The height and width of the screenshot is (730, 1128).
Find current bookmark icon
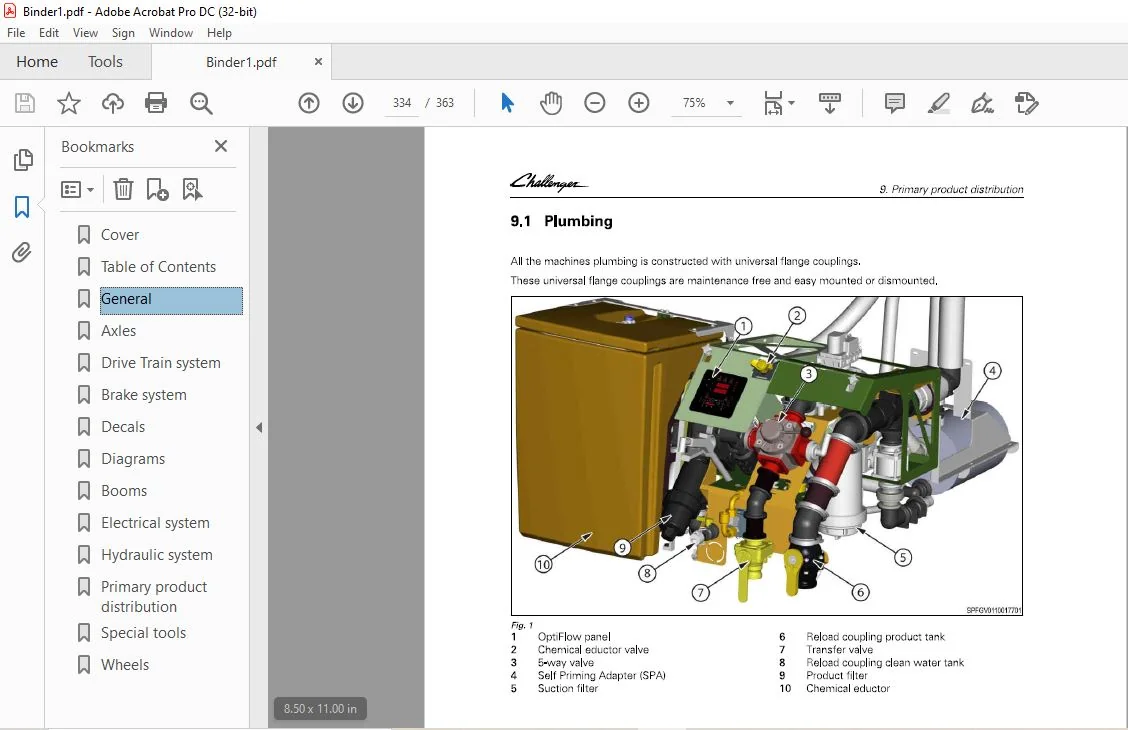(x=192, y=189)
